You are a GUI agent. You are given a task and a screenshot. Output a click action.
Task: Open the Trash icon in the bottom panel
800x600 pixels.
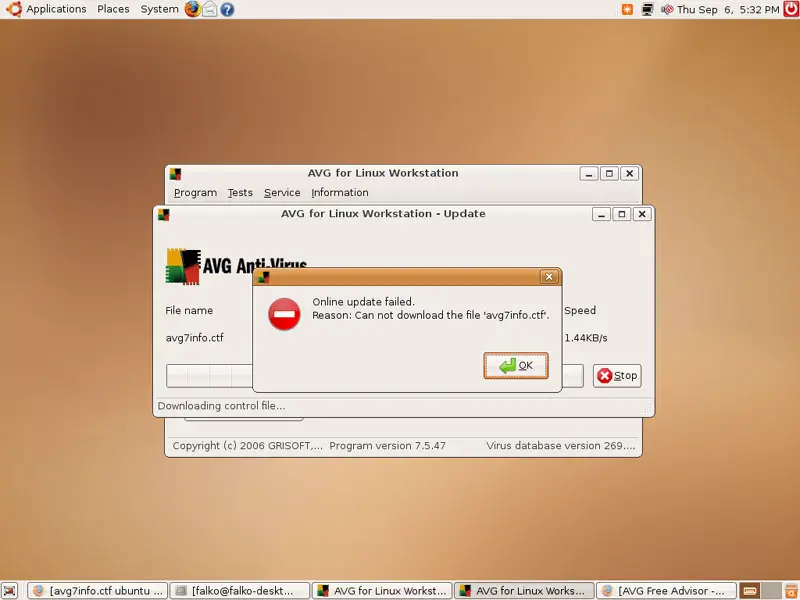(x=791, y=591)
